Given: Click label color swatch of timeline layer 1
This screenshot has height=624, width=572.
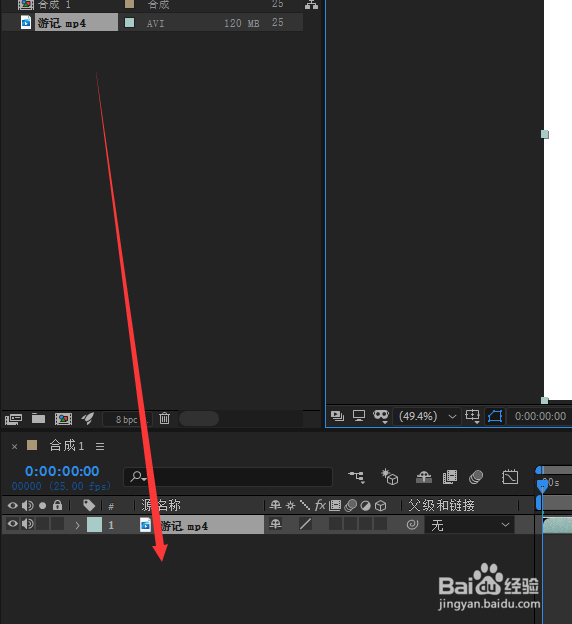Looking at the screenshot, I should click(x=94, y=525).
